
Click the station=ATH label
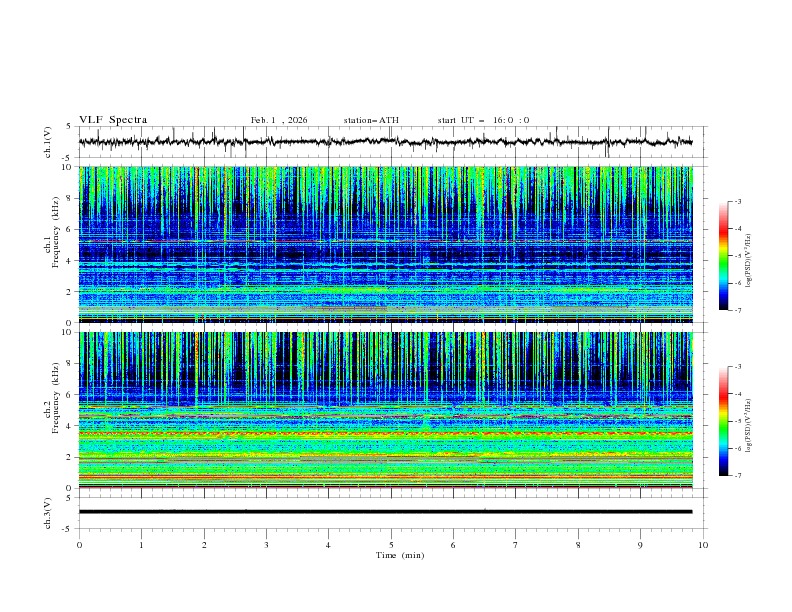pyautogui.click(x=371, y=120)
